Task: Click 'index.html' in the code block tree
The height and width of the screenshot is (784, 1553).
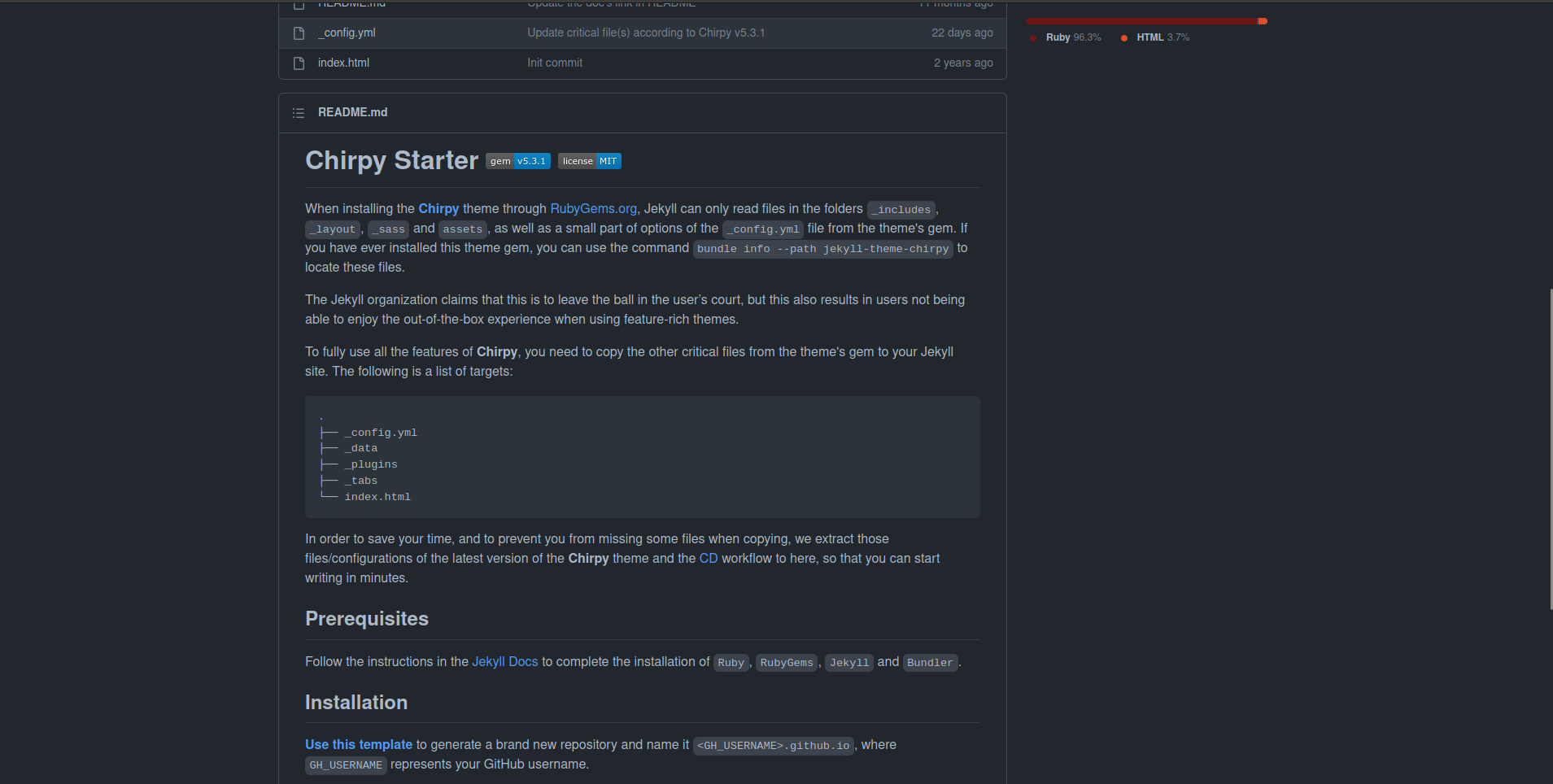Action: 377,497
